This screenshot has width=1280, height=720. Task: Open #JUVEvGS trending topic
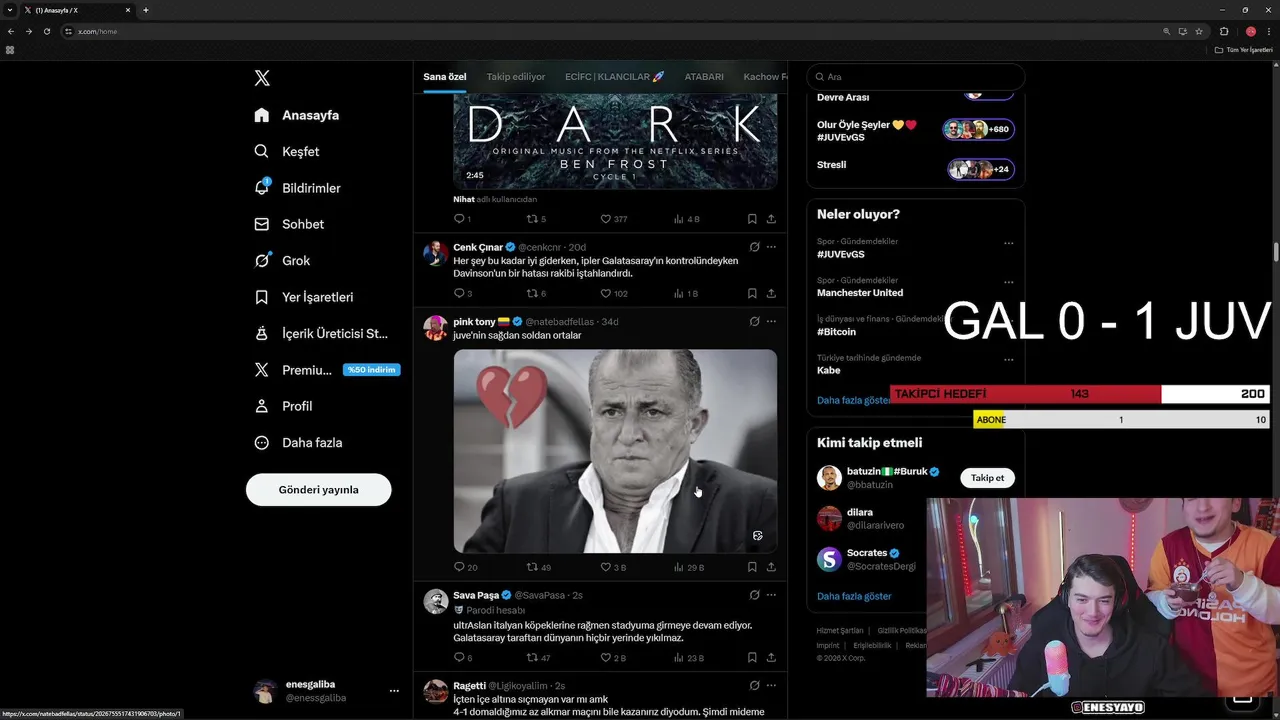pyautogui.click(x=841, y=254)
